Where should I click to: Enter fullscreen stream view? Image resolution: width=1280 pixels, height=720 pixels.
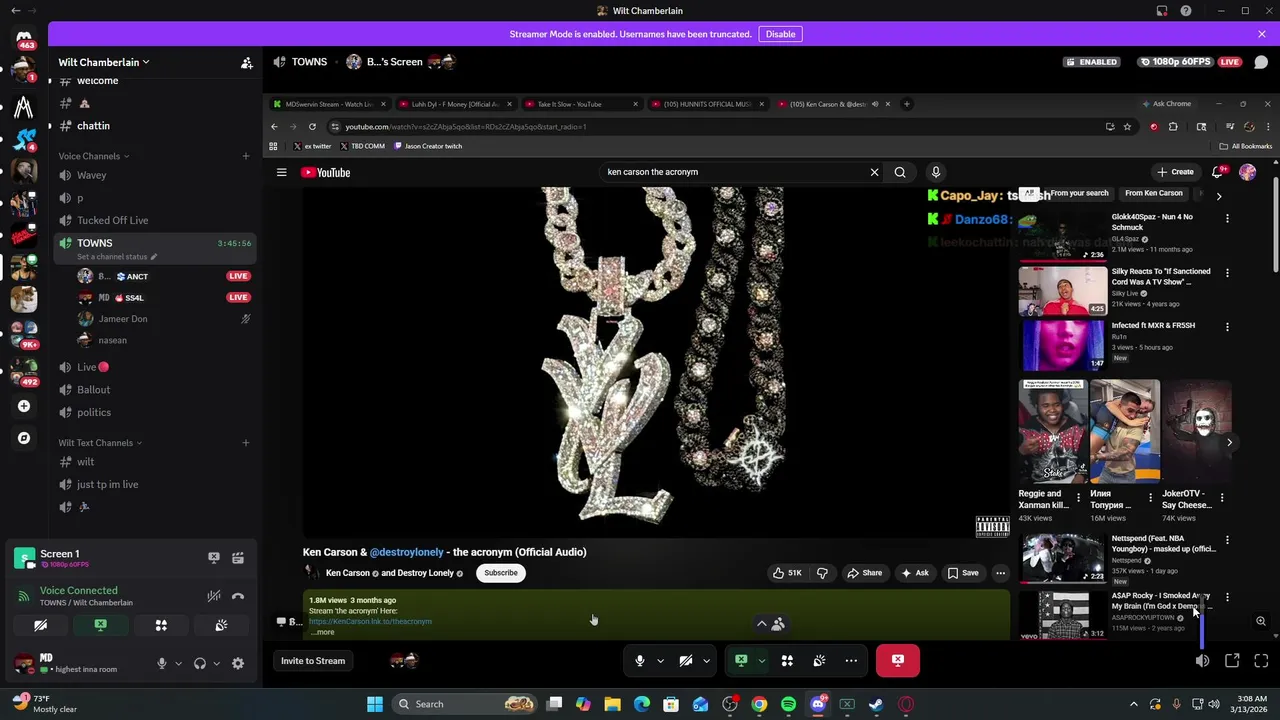1261,661
